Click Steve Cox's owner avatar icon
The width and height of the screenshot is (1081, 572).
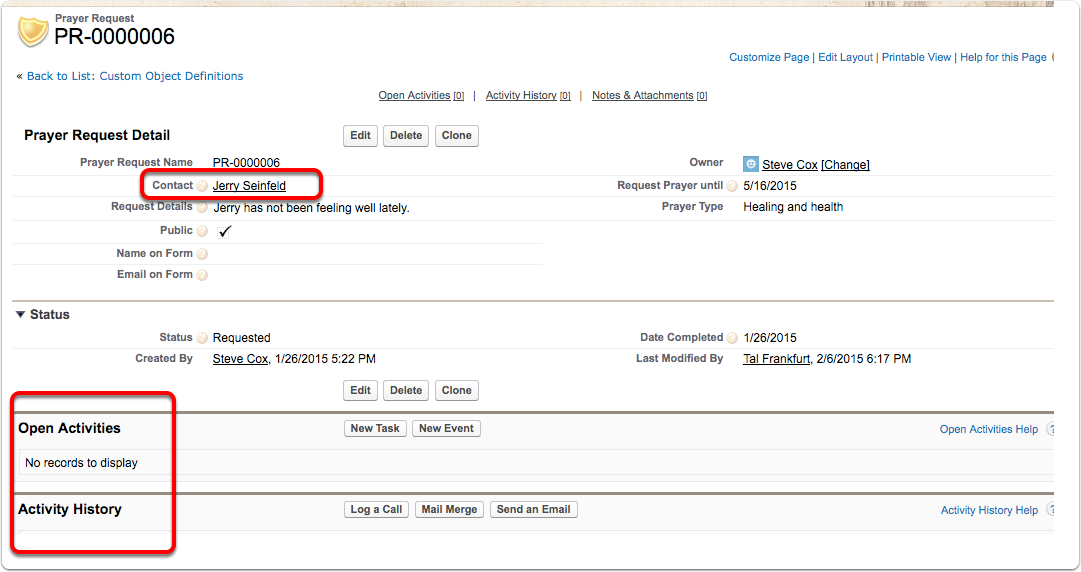click(751, 164)
